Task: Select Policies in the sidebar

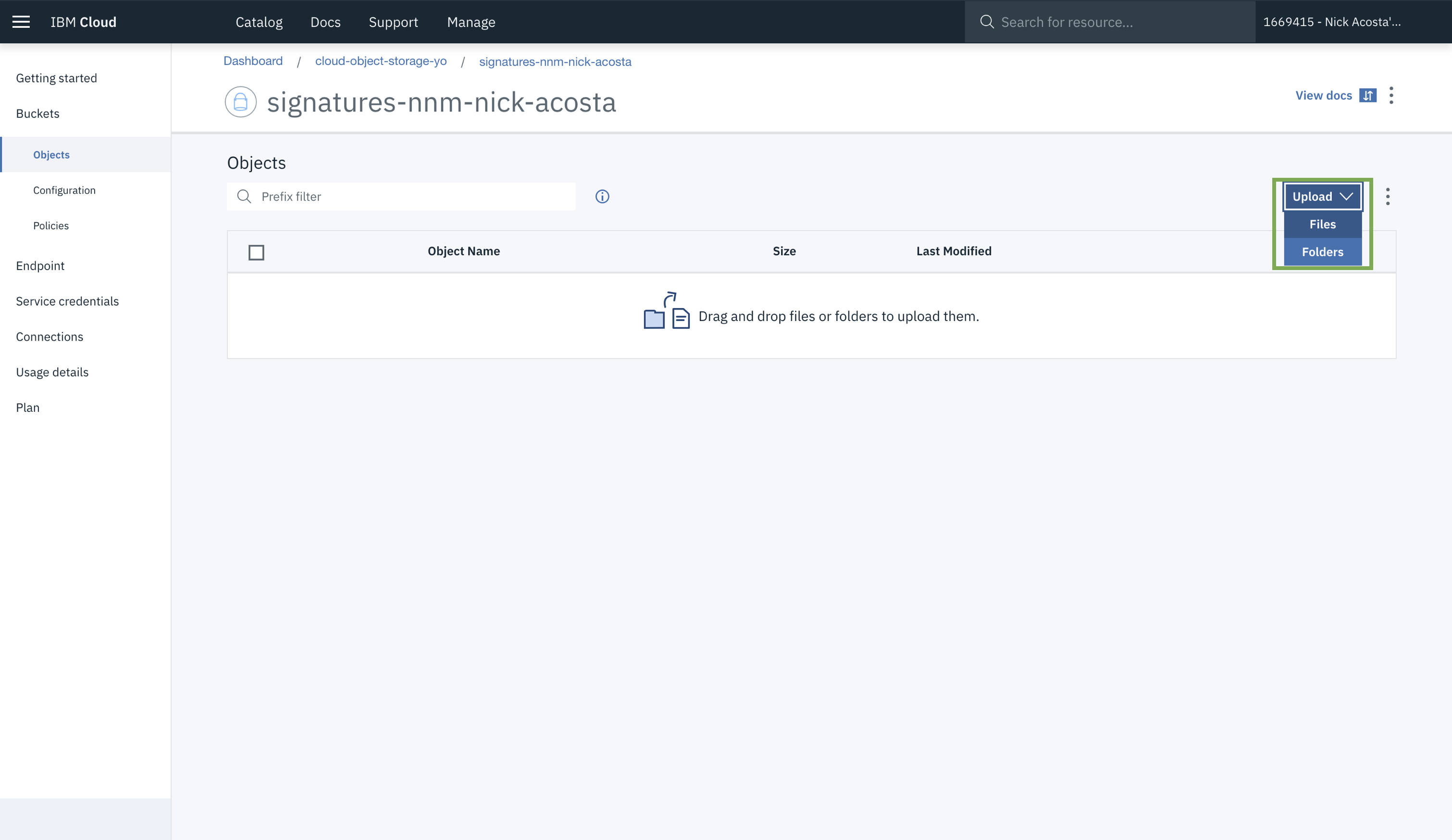Action: tap(50, 225)
